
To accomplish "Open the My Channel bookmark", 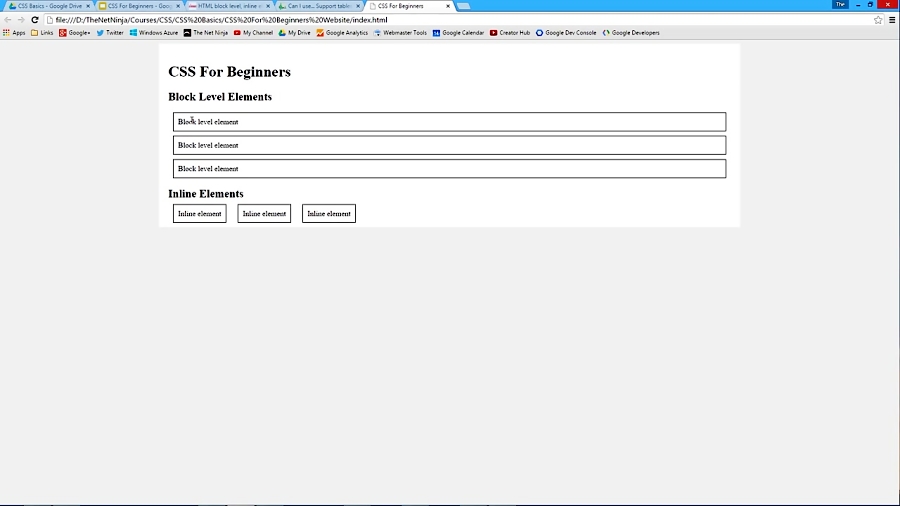I will pyautogui.click(x=253, y=33).
